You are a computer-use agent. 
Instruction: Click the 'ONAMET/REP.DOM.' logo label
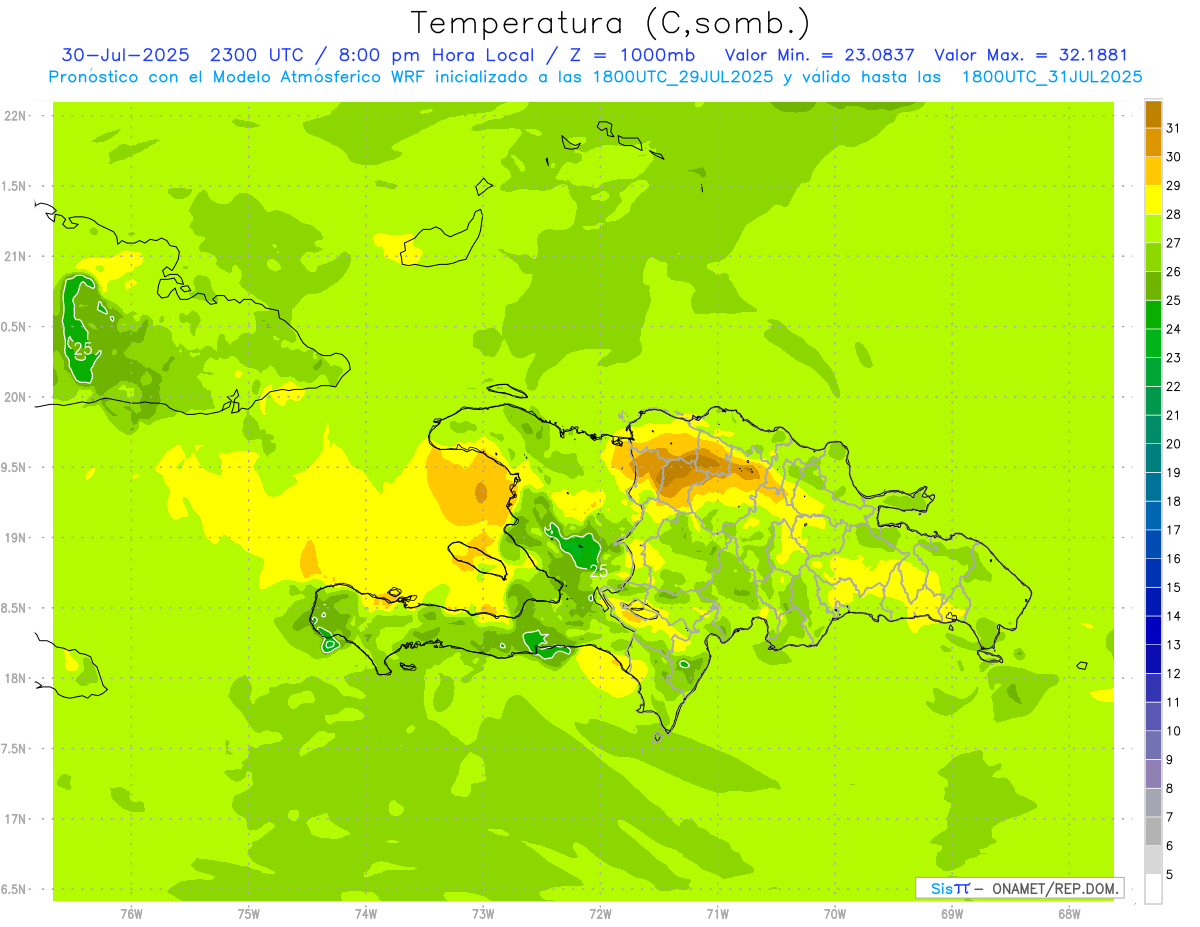pyautogui.click(x=1055, y=888)
